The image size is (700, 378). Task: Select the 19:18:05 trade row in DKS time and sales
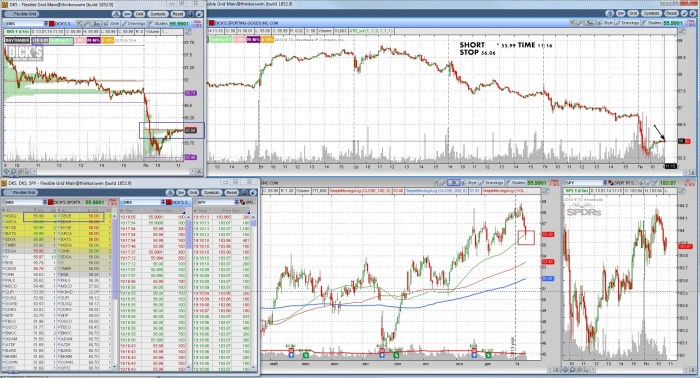pos(153,217)
